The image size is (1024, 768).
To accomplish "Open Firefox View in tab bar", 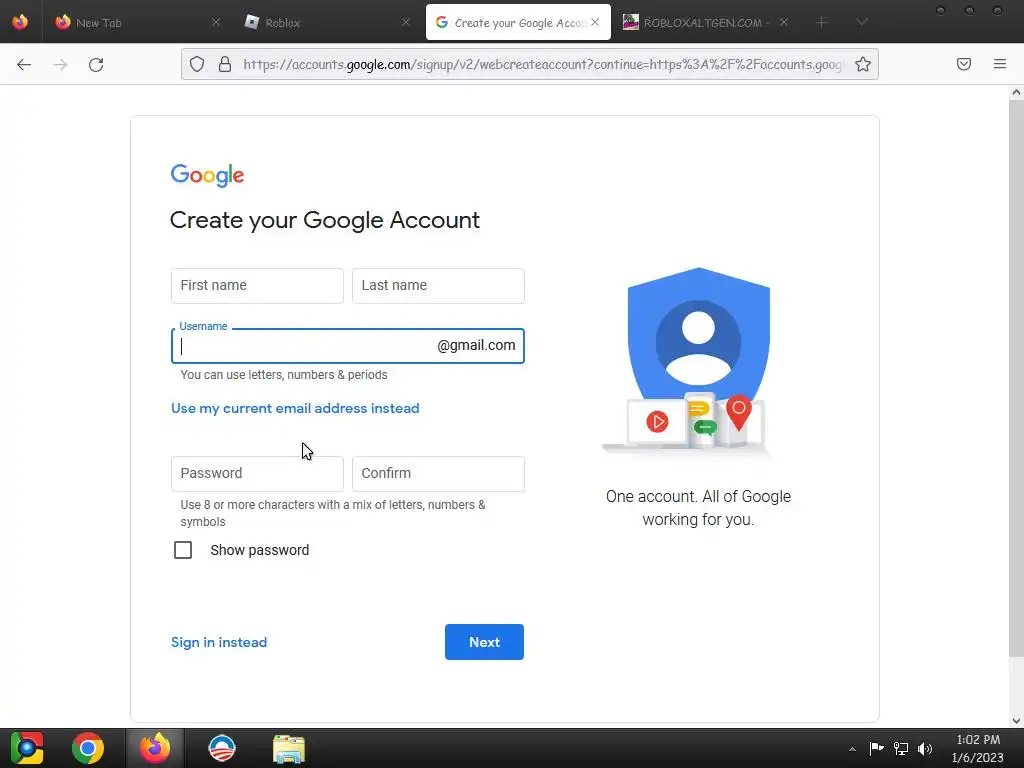I will 20,22.
